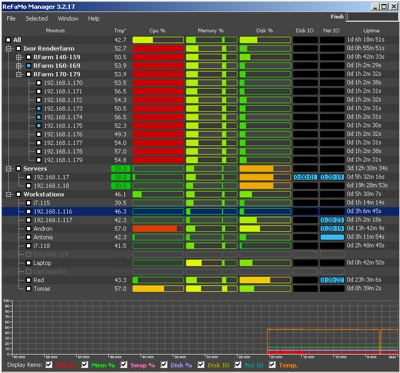Viewport: 400px width, 373px height.
Task: Sort by the Disk % column header
Action: [x=264, y=31]
